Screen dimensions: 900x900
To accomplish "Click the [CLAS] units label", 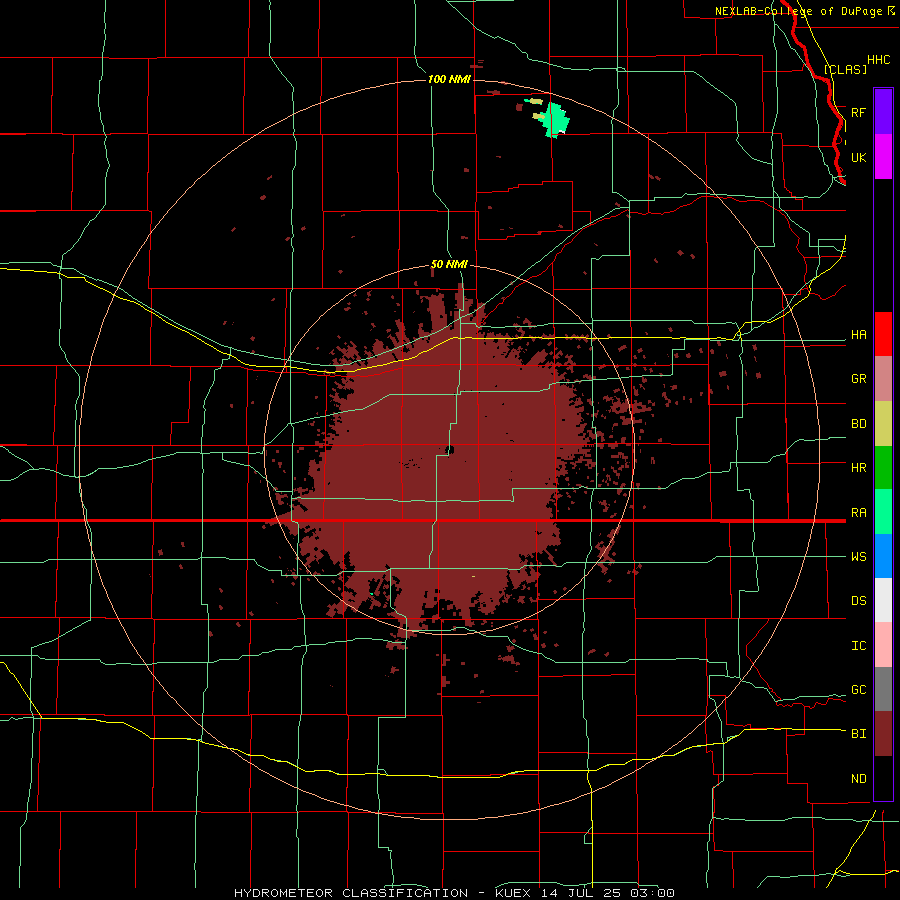I will click(845, 69).
